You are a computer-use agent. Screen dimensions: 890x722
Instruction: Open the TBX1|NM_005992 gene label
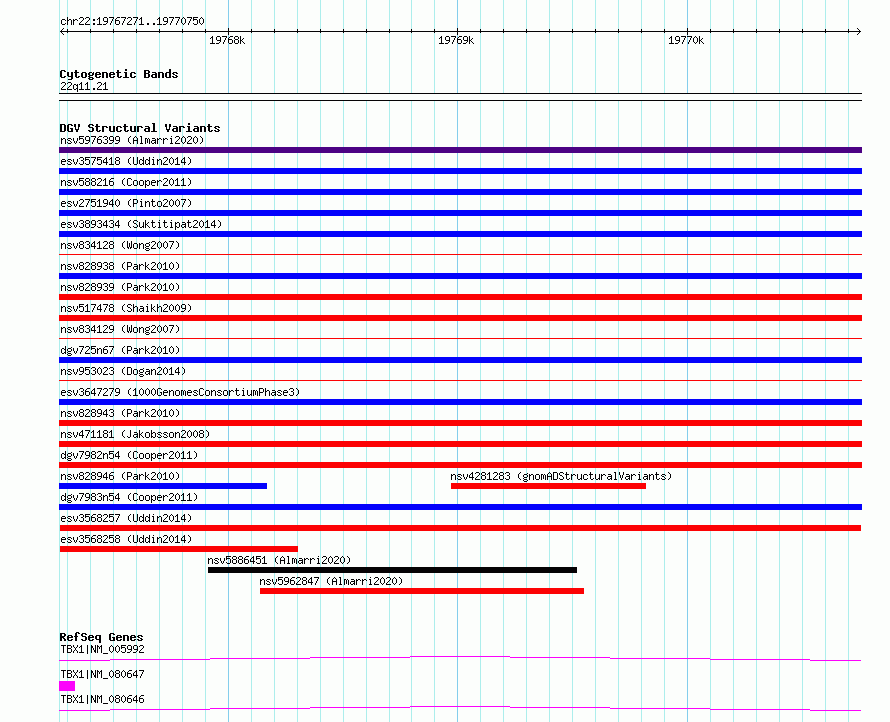coord(102,649)
